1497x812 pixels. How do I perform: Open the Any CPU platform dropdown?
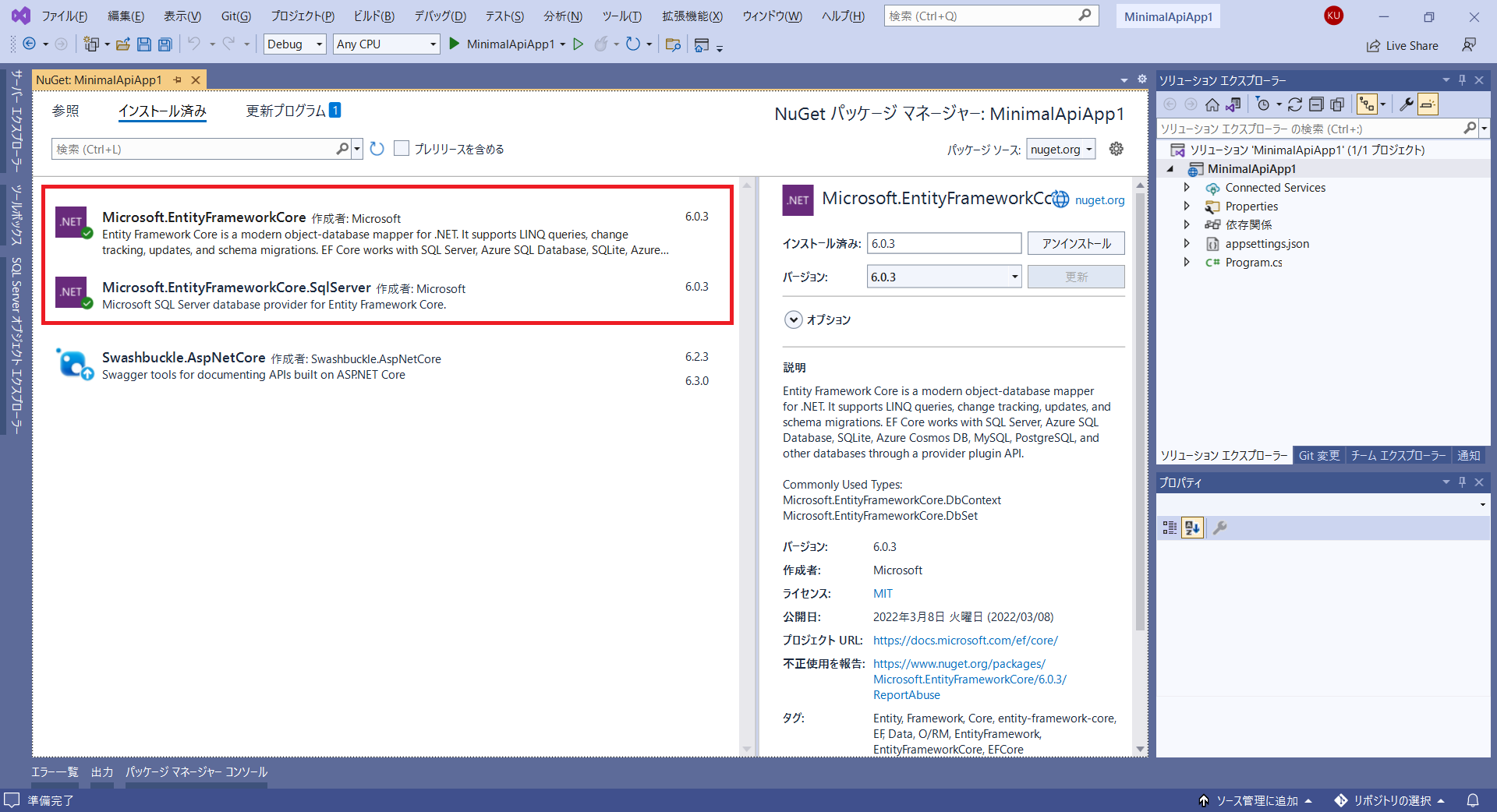click(387, 44)
